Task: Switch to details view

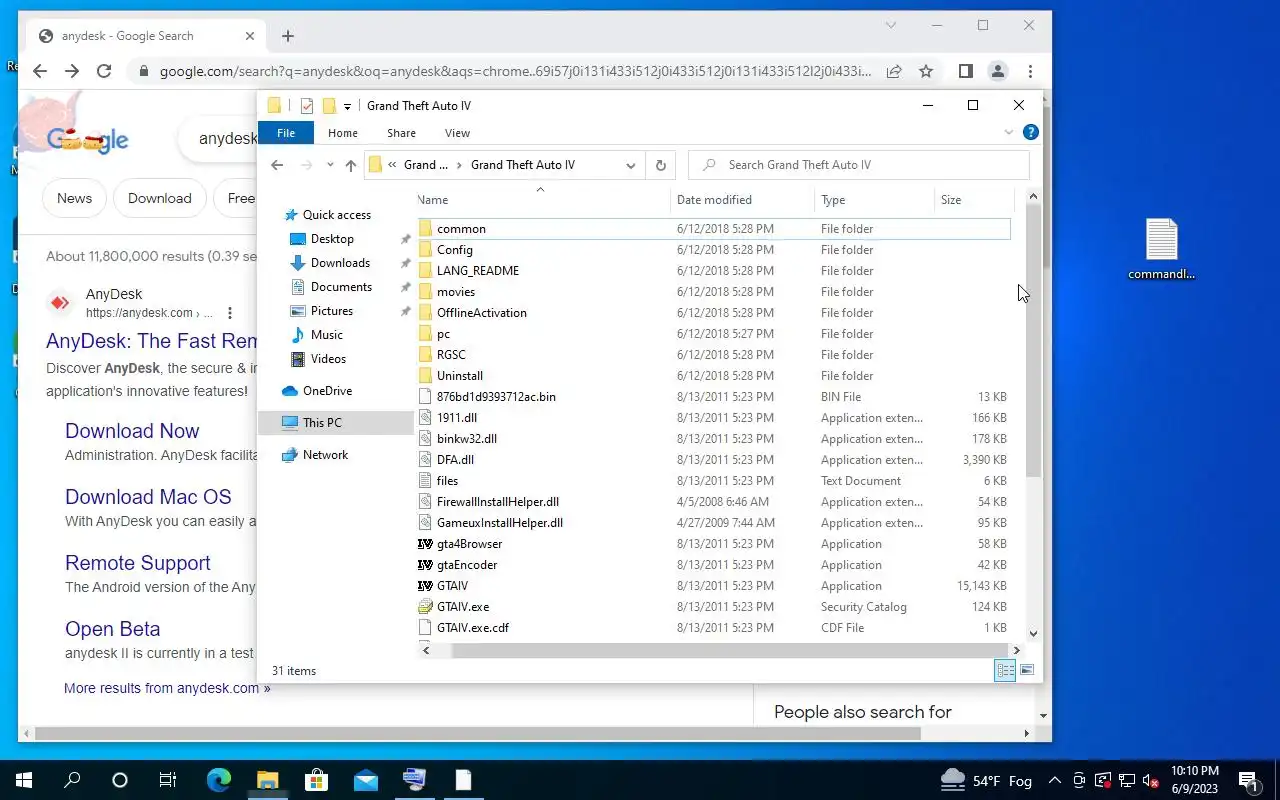Action: click(x=1004, y=670)
